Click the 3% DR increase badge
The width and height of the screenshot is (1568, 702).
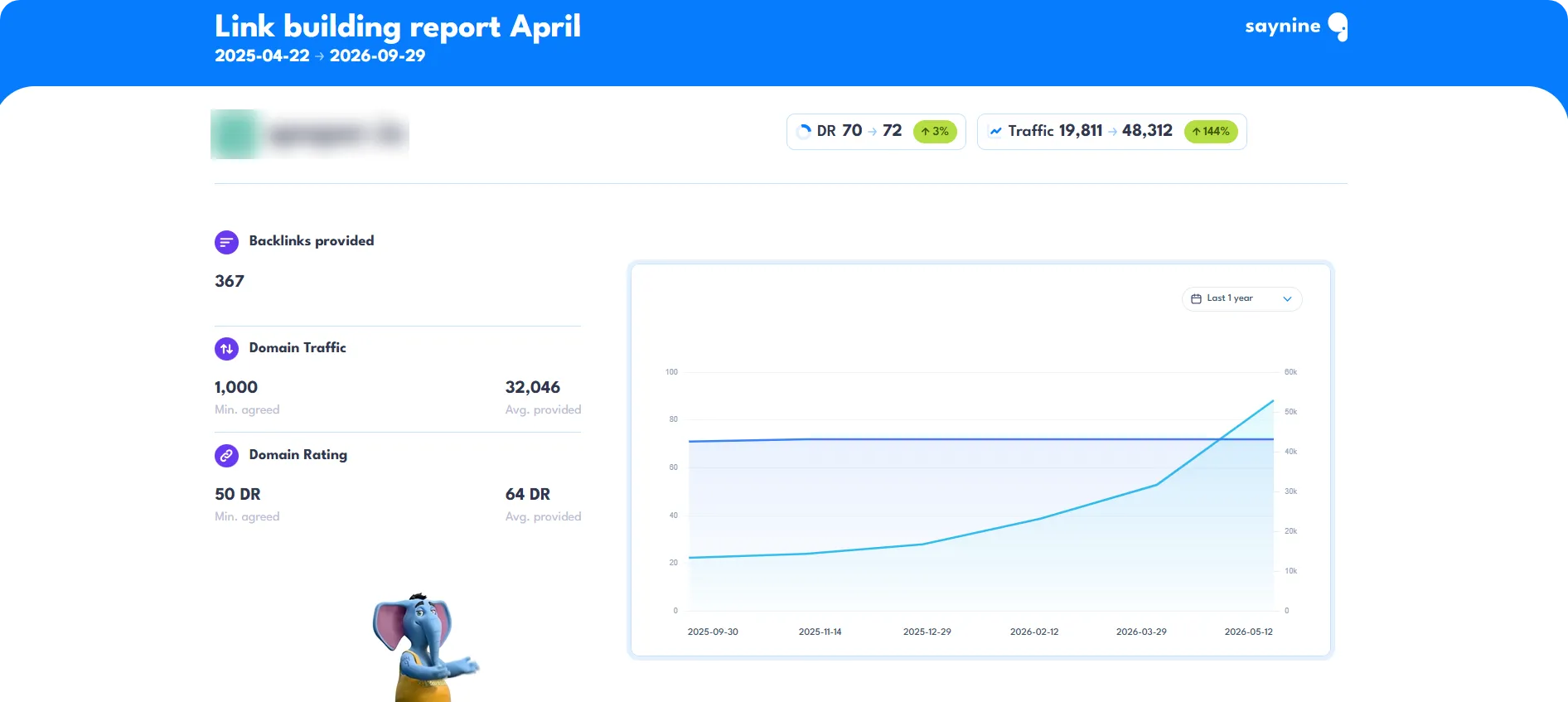pos(935,131)
